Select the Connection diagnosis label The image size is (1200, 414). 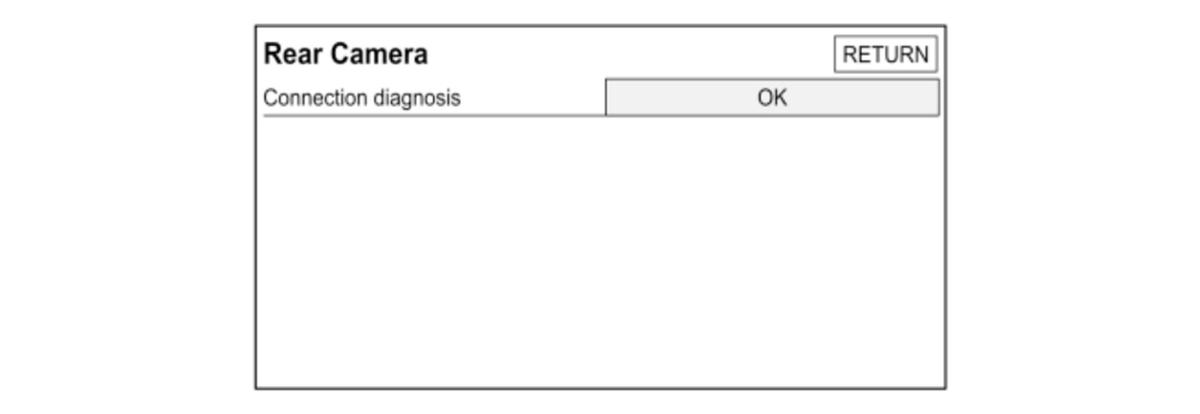[361, 99]
